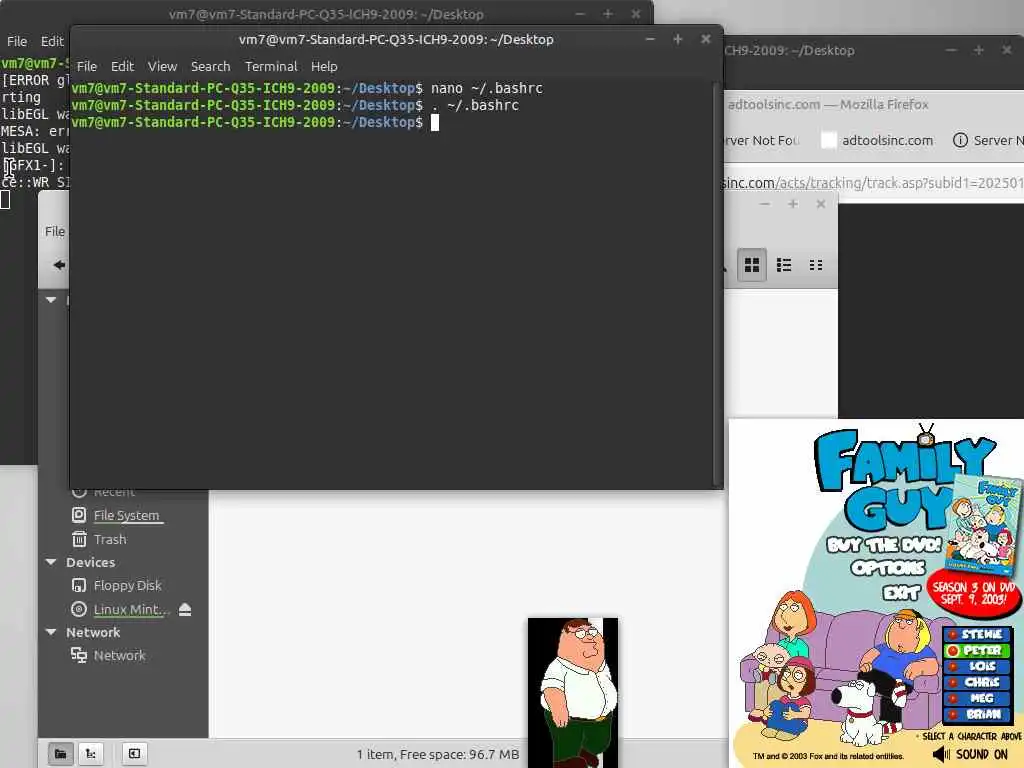The image size is (1024, 768).
Task: Open the front terminal's File menu
Action: pyautogui.click(x=87, y=66)
